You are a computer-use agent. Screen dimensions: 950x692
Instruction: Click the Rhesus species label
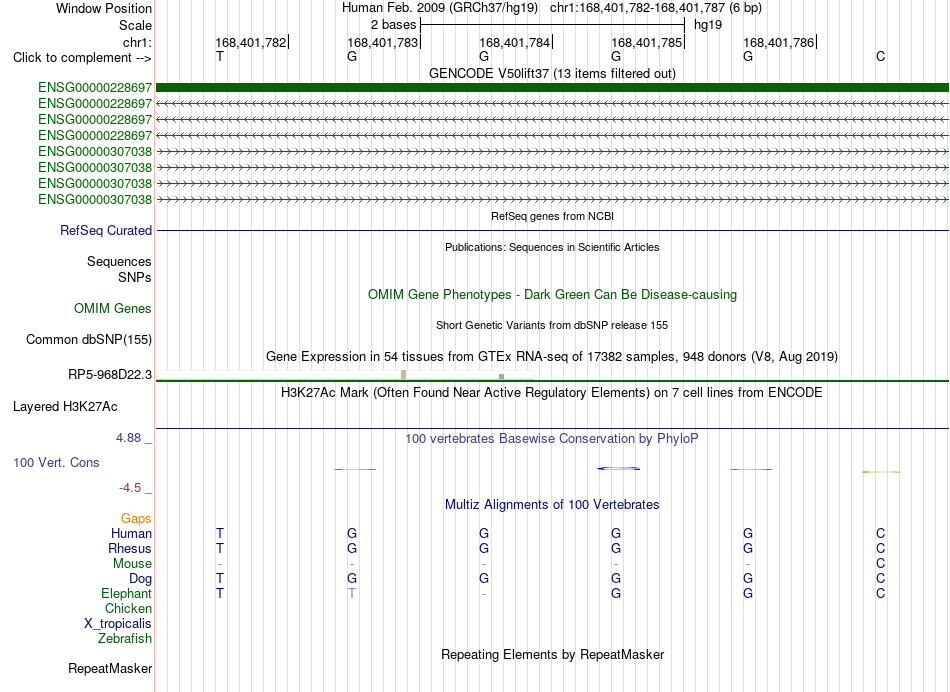tap(130, 548)
